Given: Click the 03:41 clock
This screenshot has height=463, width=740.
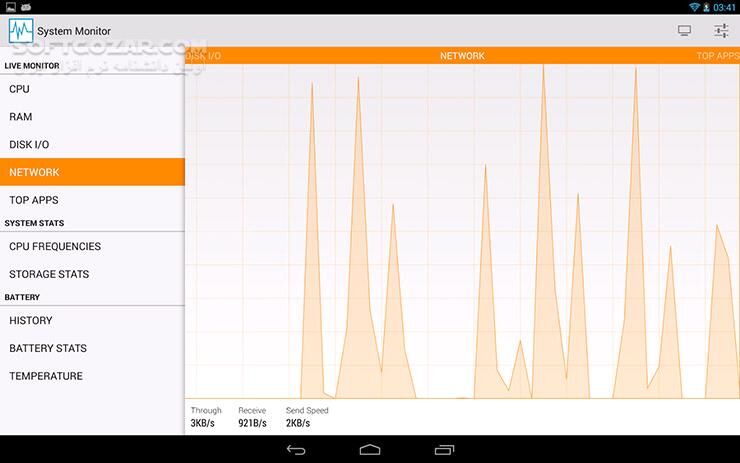Looking at the screenshot, I should pos(724,7).
